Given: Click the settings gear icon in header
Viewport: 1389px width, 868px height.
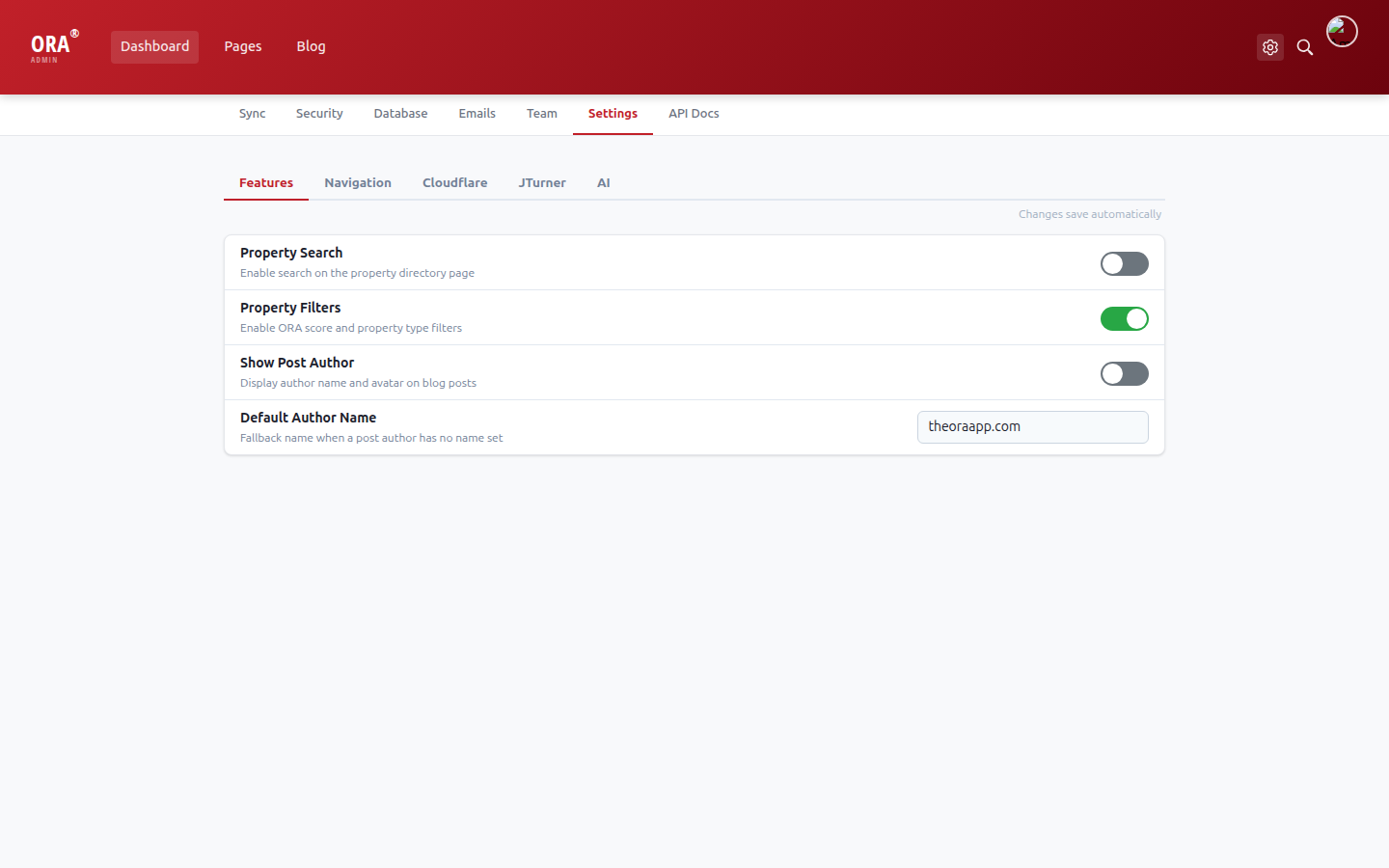Looking at the screenshot, I should 1269,47.
